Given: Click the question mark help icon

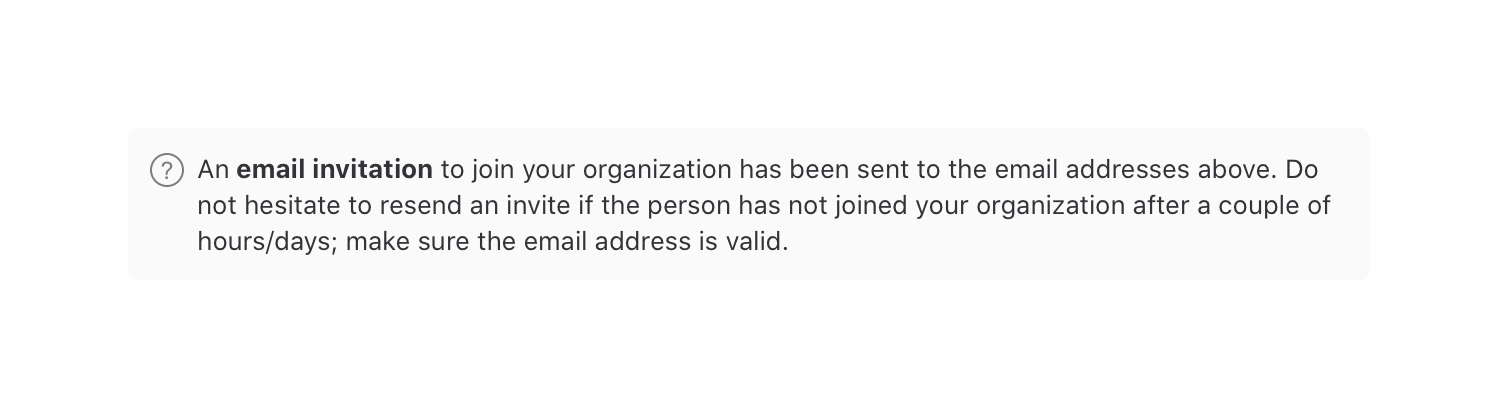Looking at the screenshot, I should coord(167,171).
